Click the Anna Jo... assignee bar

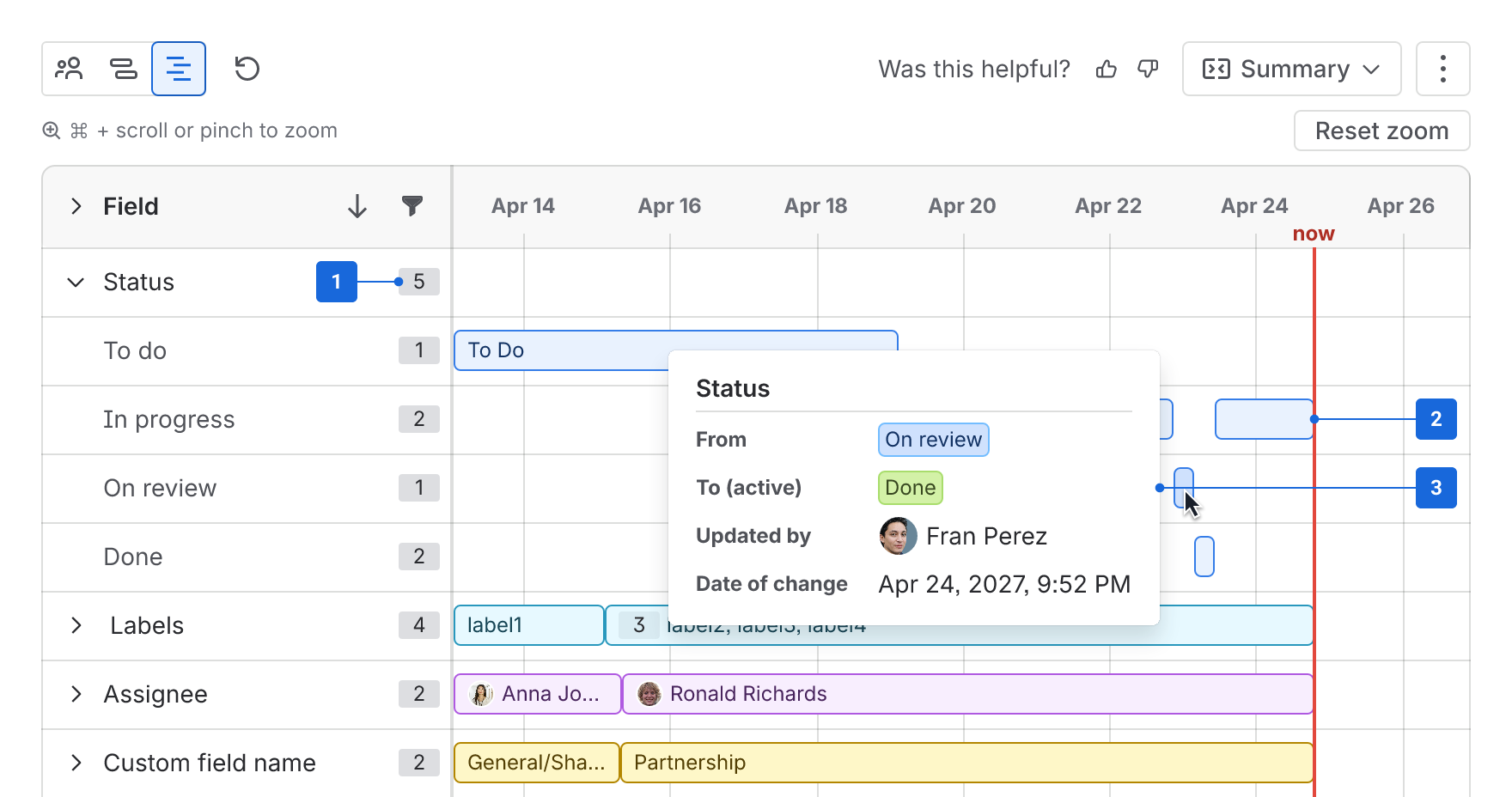538,694
